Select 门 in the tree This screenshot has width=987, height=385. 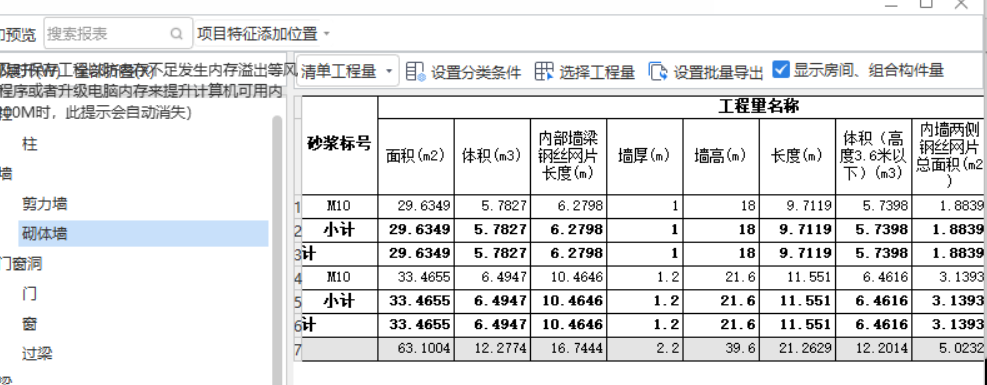click(29, 294)
